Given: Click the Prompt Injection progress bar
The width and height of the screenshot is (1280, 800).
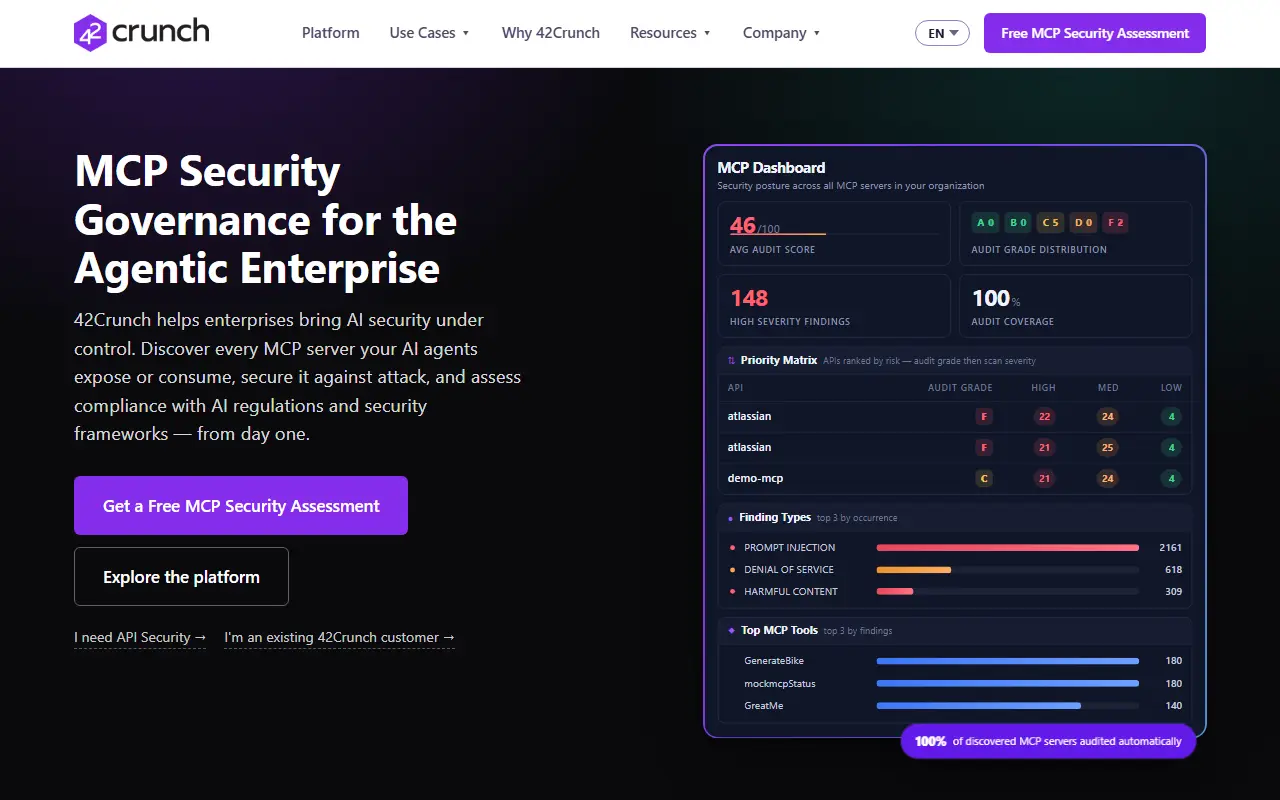Looking at the screenshot, I should [x=1008, y=548].
